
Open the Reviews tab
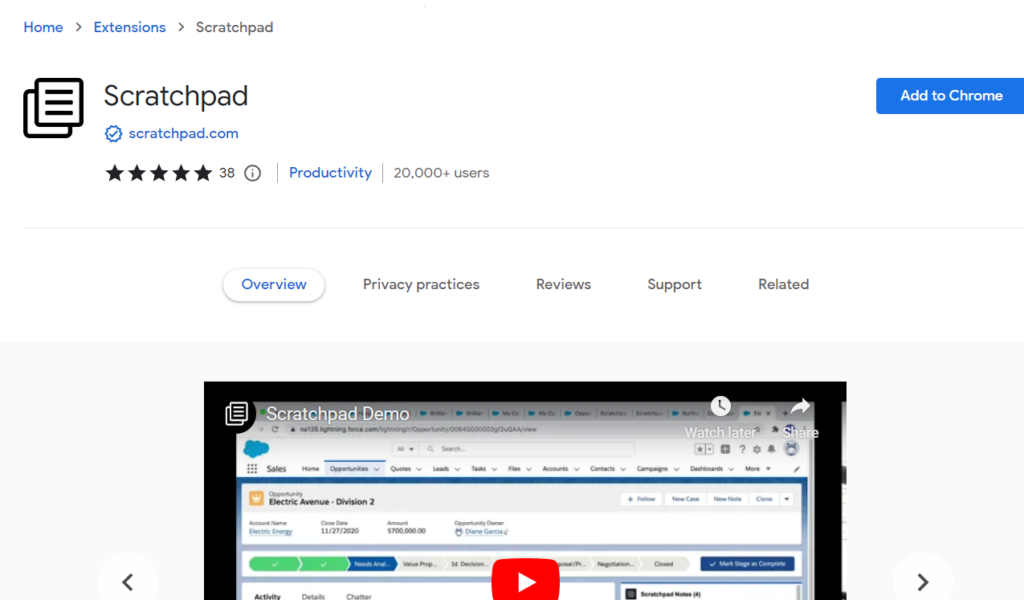[x=563, y=285]
